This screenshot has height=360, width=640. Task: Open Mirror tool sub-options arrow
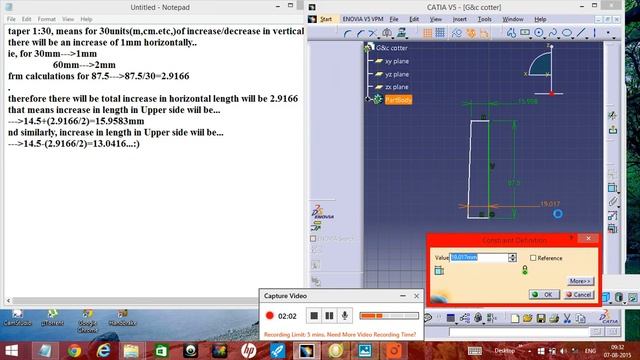(393, 38)
